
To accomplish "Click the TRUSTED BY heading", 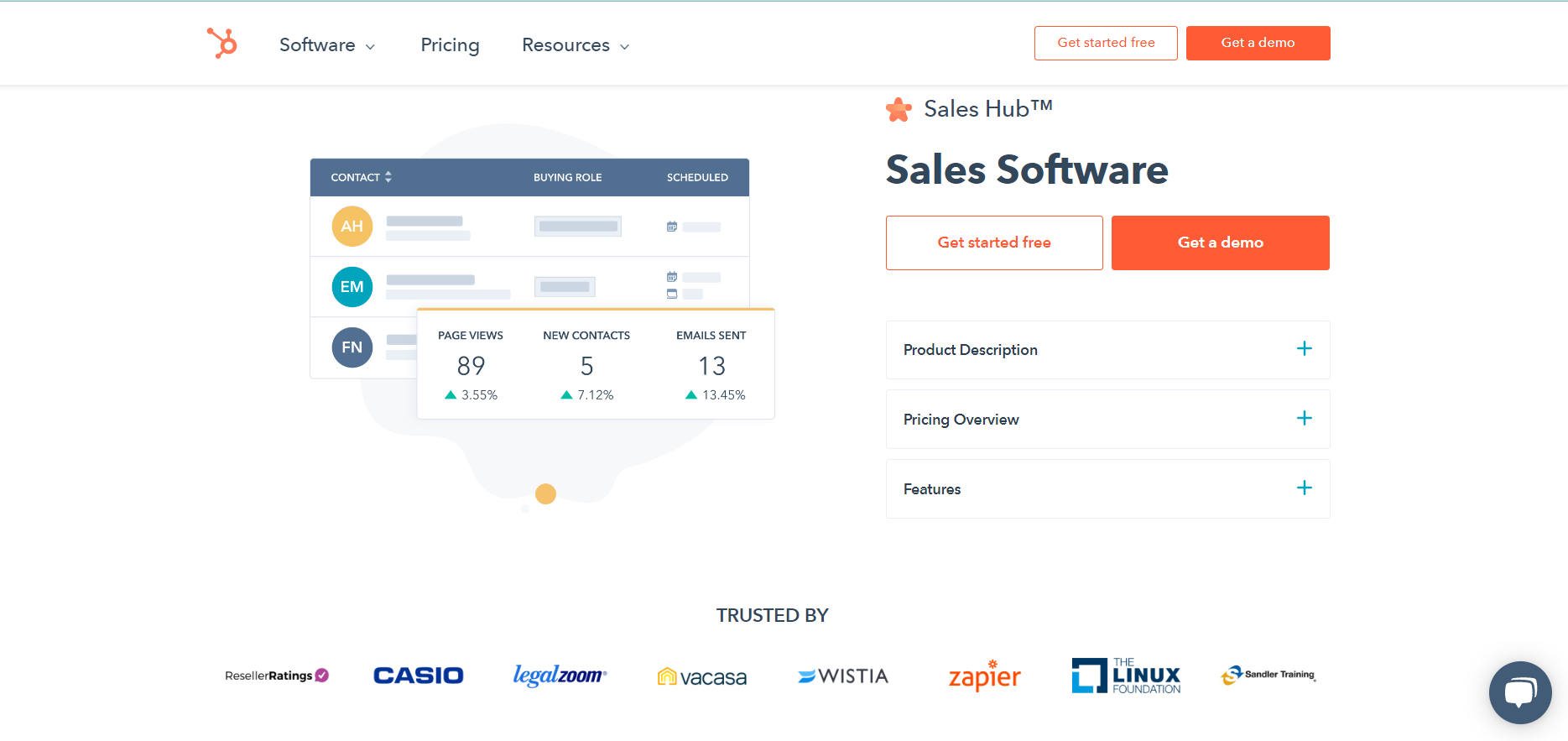I will point(772,616).
